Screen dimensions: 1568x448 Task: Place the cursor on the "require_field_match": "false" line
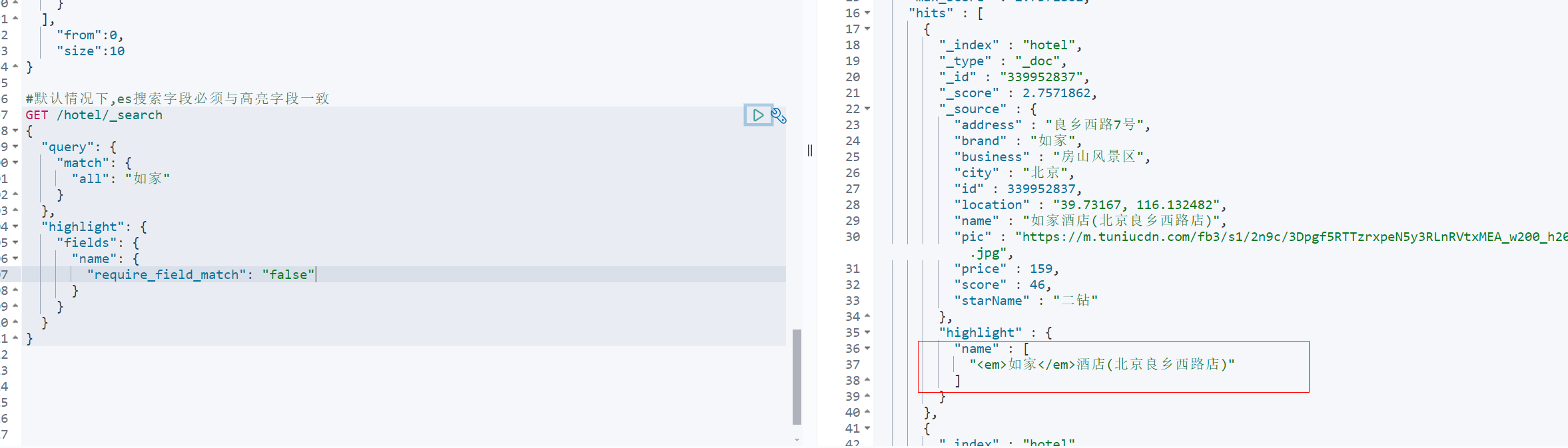click(200, 274)
